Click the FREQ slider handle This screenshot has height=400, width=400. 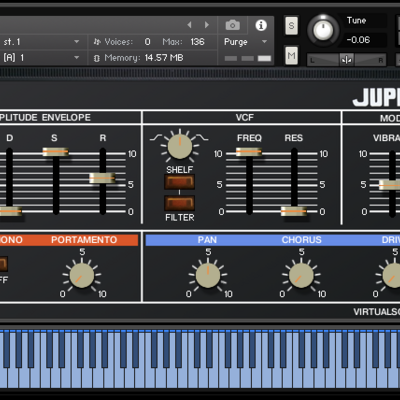249,152
